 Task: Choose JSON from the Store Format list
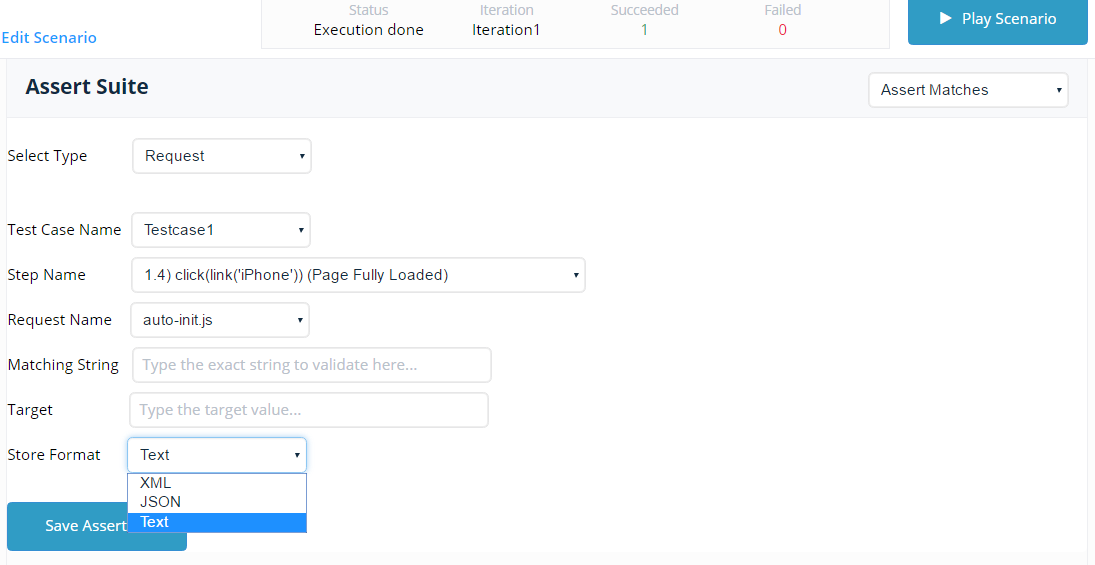160,502
